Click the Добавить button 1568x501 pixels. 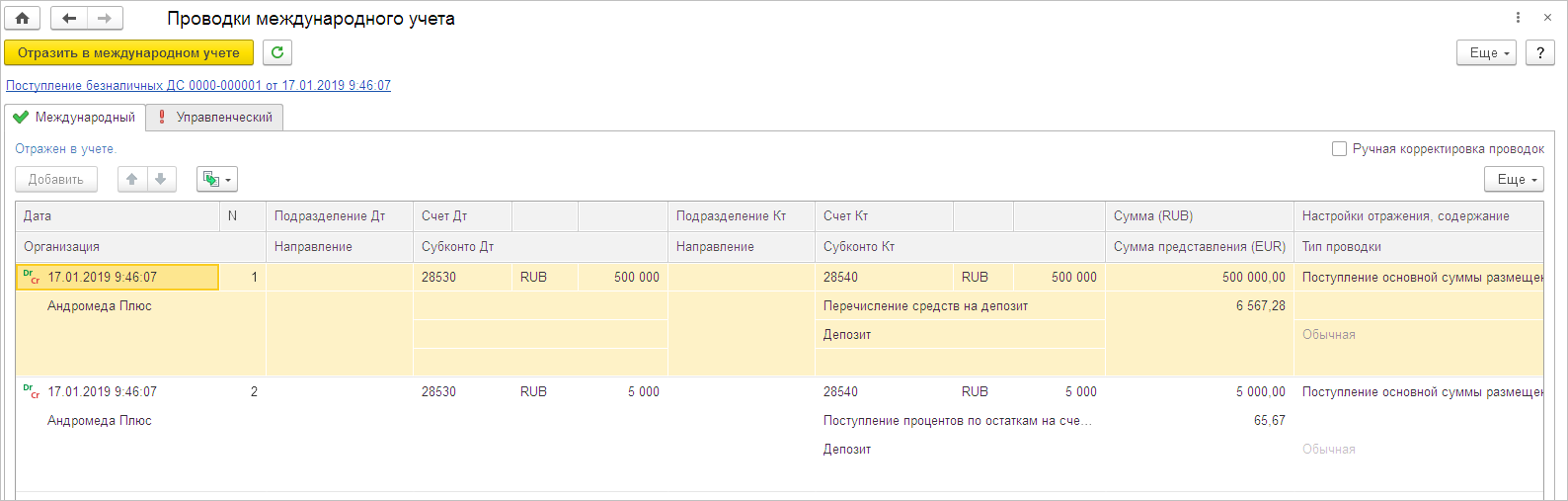point(55,179)
